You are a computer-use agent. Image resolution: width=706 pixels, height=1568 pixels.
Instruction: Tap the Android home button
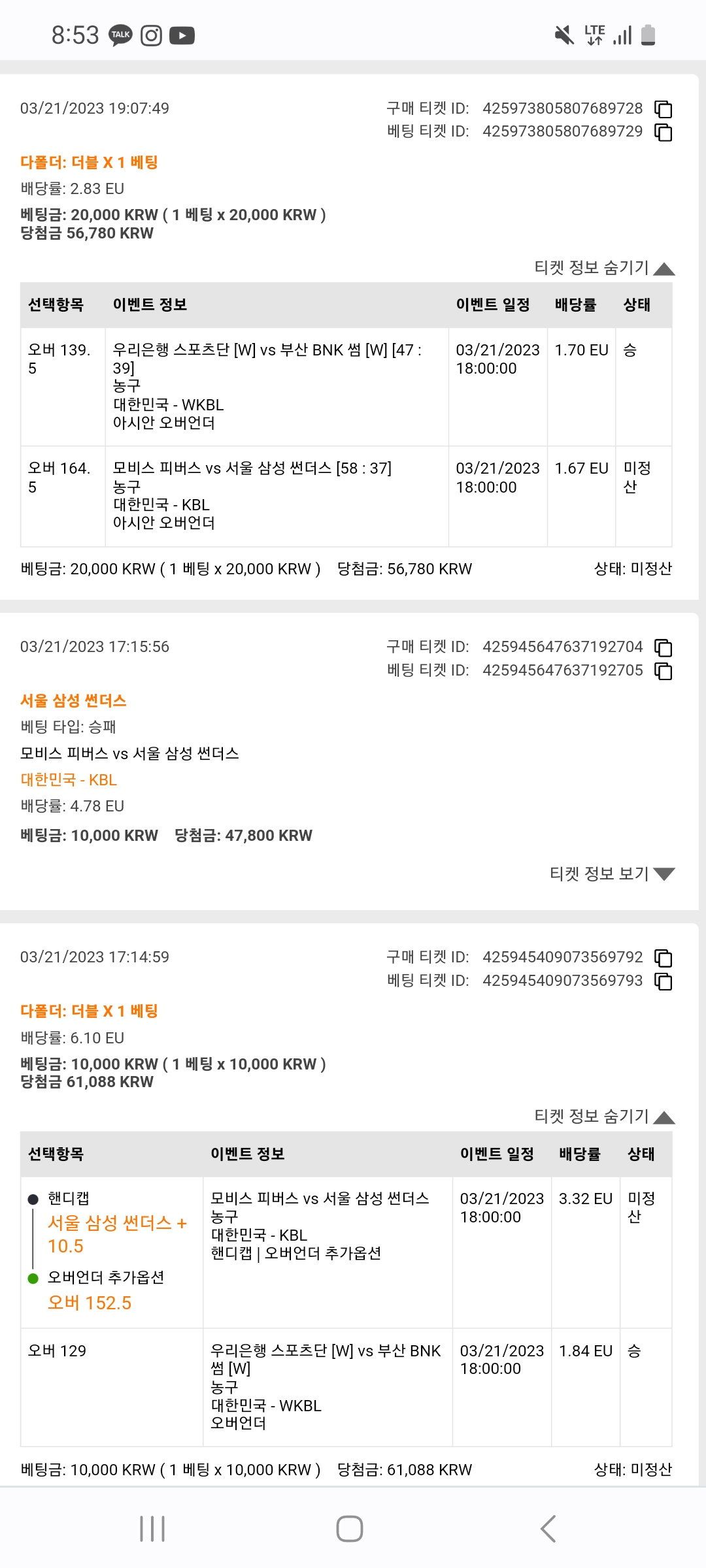tap(350, 1529)
